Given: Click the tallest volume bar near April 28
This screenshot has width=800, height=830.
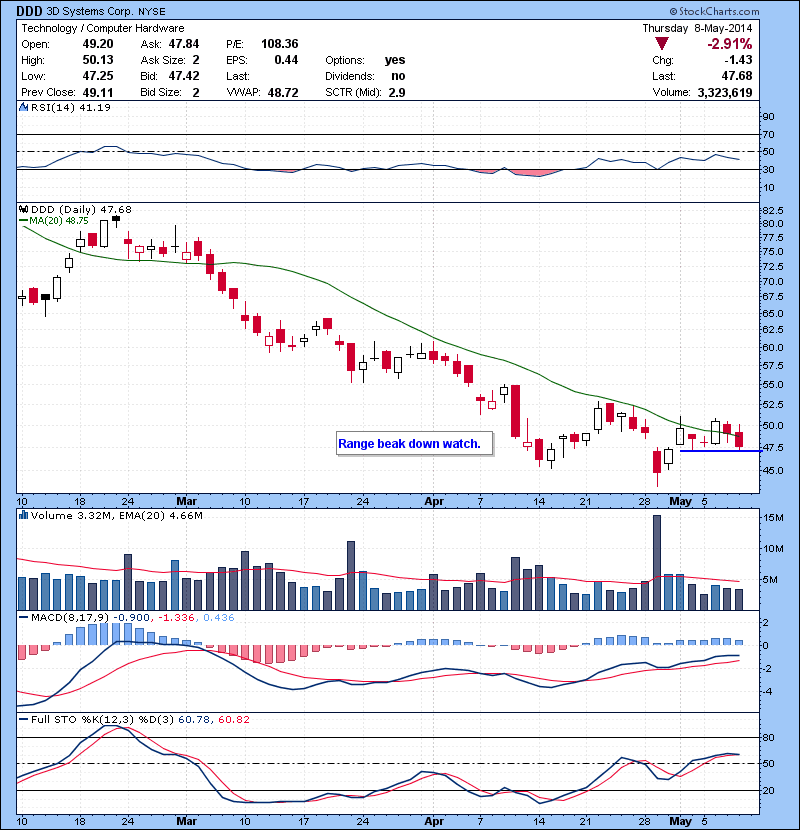Looking at the screenshot, I should pos(657,563).
